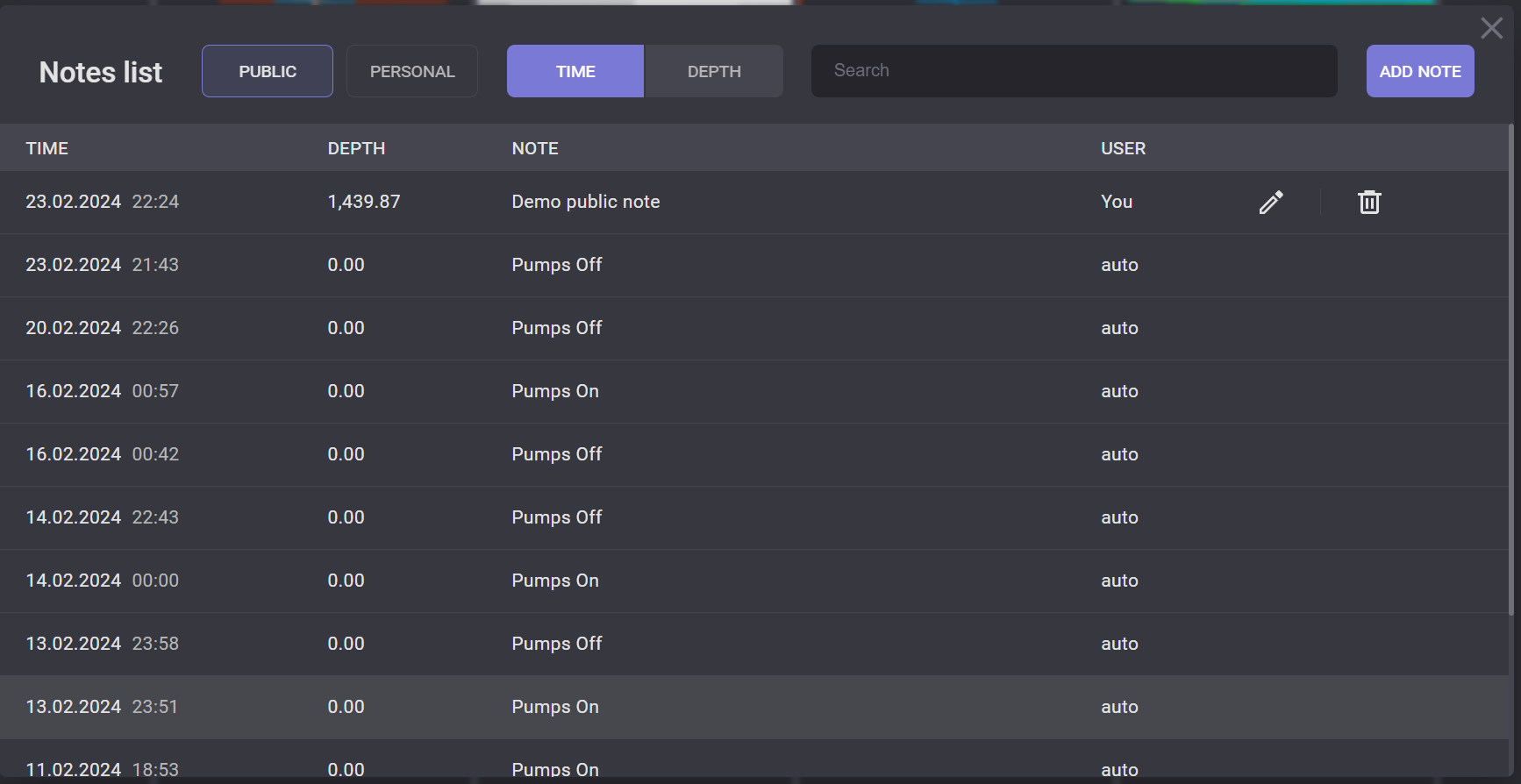Close the Notes list dialog
Viewport: 1521px width, 784px height.
click(1491, 28)
